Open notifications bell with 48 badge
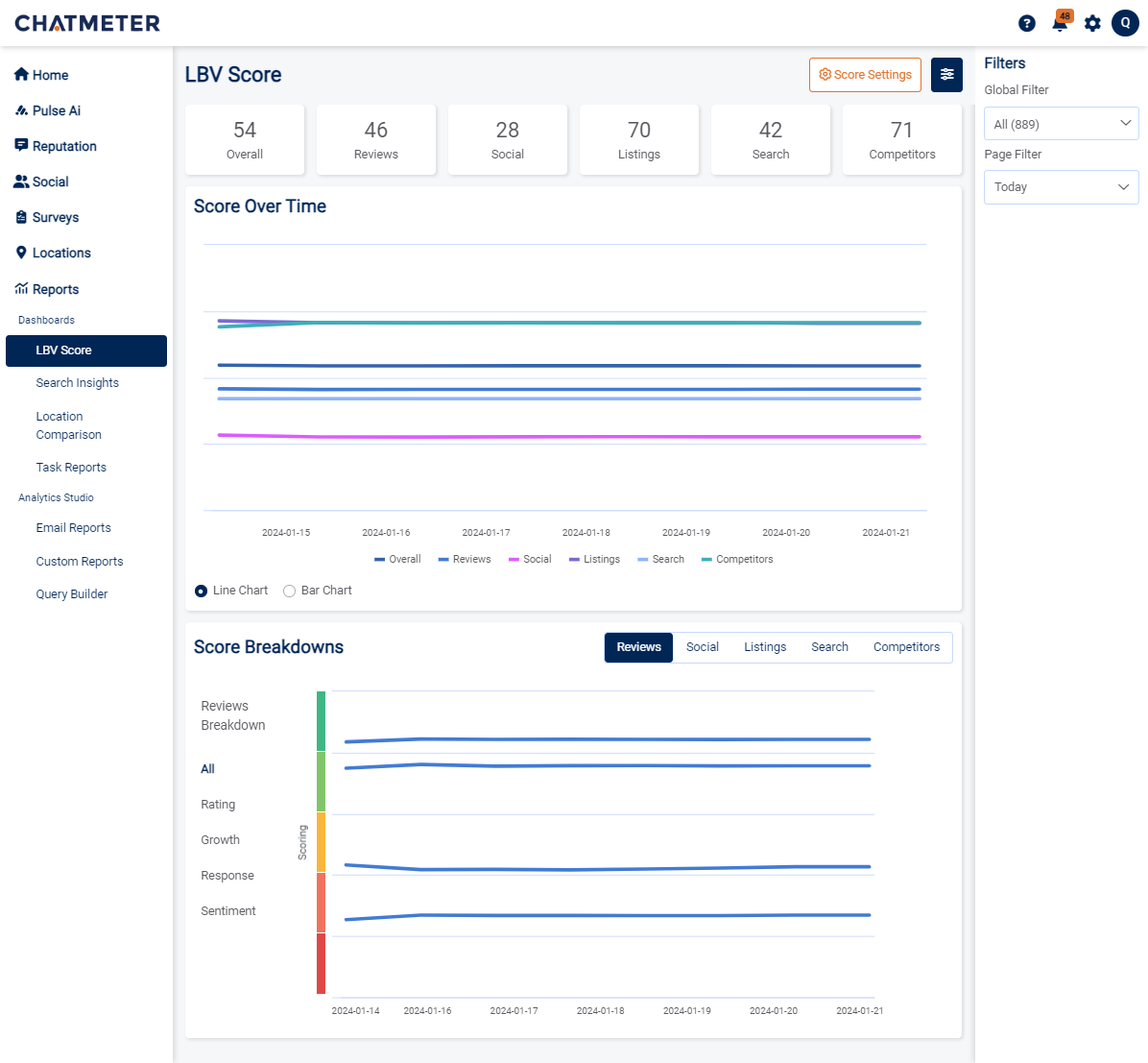Viewport: 1148px width, 1063px height. click(1060, 23)
